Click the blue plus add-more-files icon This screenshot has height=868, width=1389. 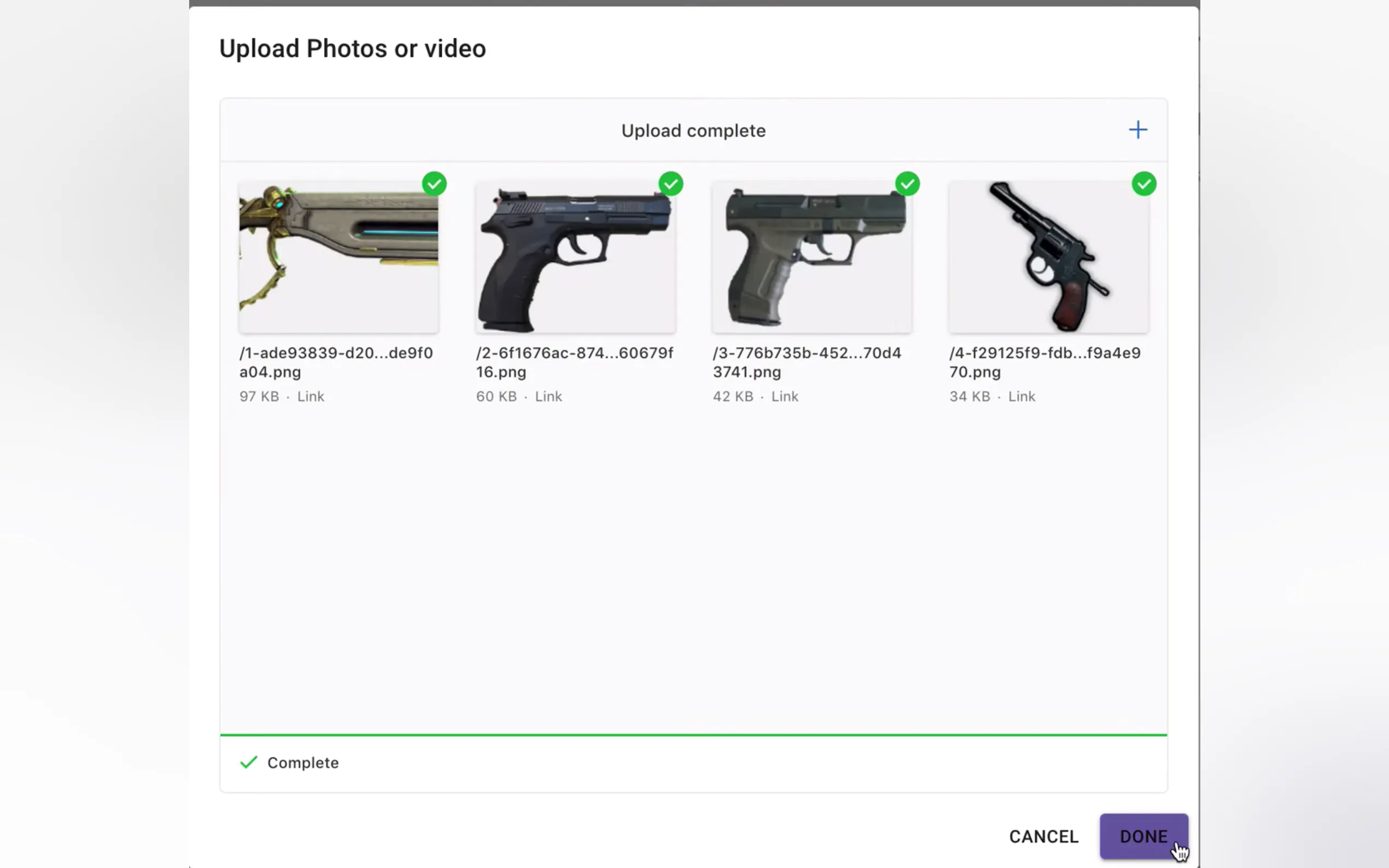(1137, 130)
